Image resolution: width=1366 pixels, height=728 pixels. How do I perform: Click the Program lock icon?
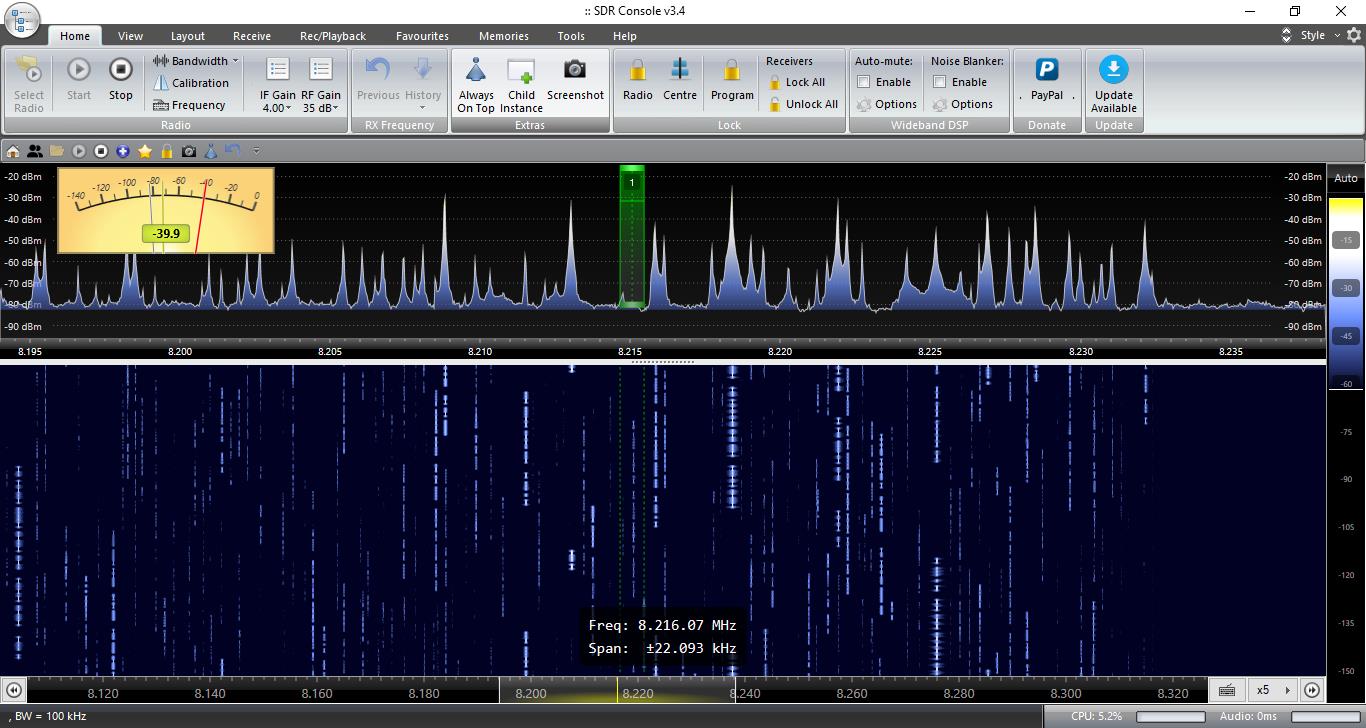[x=732, y=70]
